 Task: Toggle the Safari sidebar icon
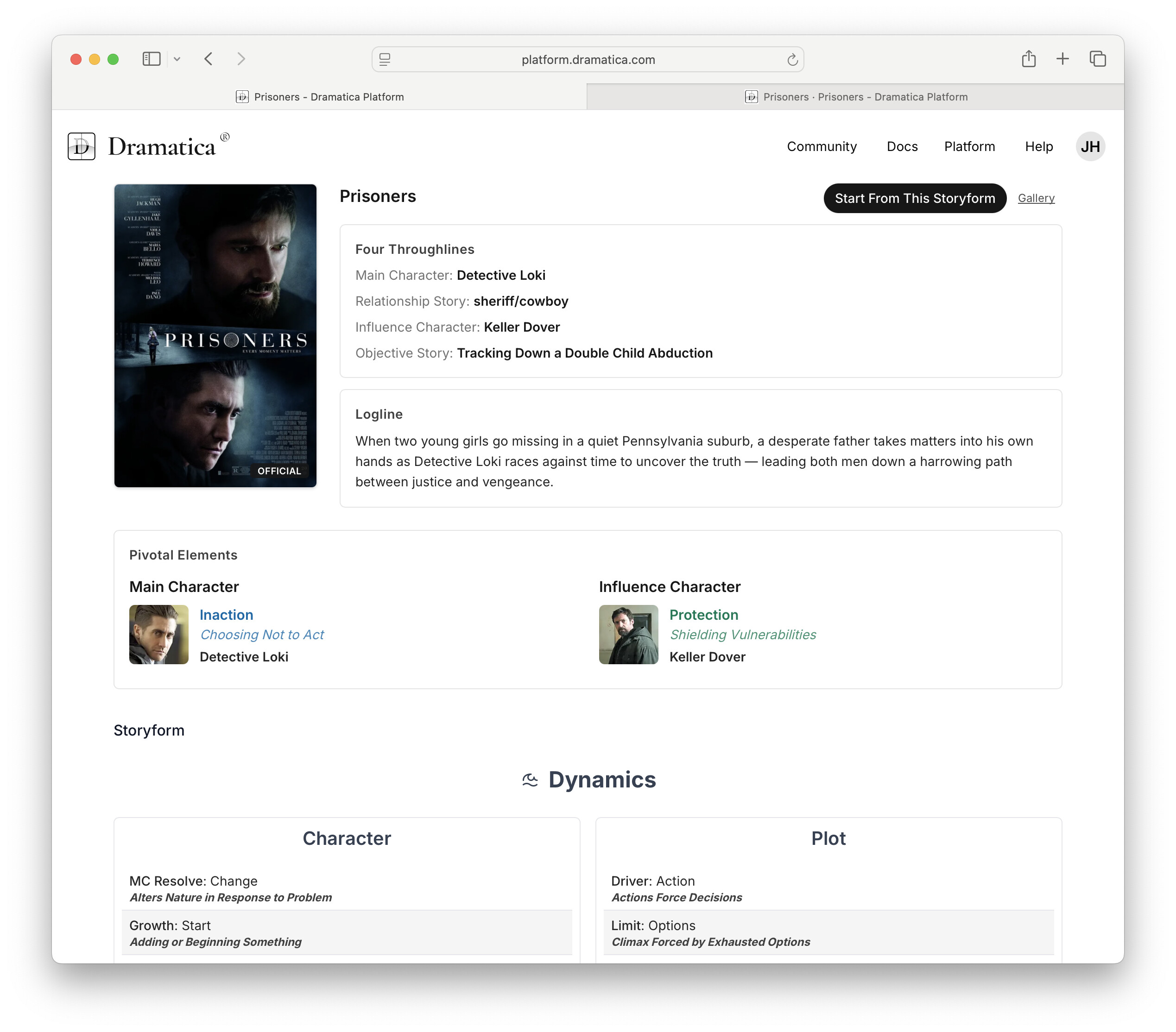click(x=152, y=59)
